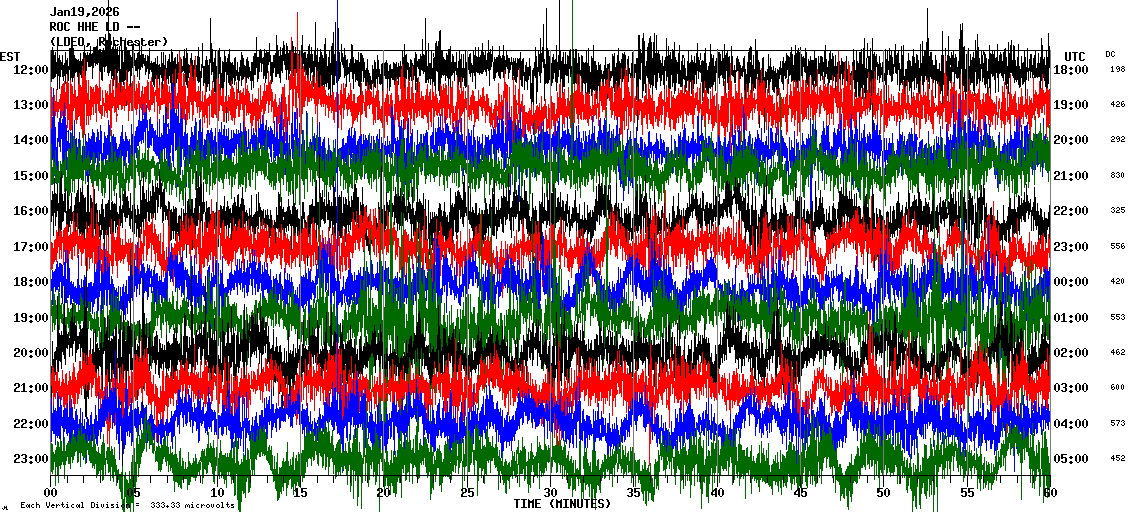Click the 15 minute tick label
Screen dimensions: 1130x519
pos(301,493)
